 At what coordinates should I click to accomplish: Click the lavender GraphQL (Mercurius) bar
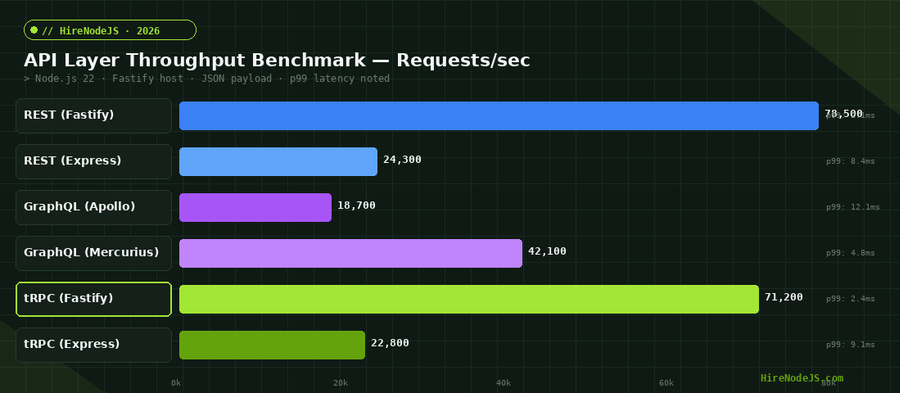click(351, 253)
